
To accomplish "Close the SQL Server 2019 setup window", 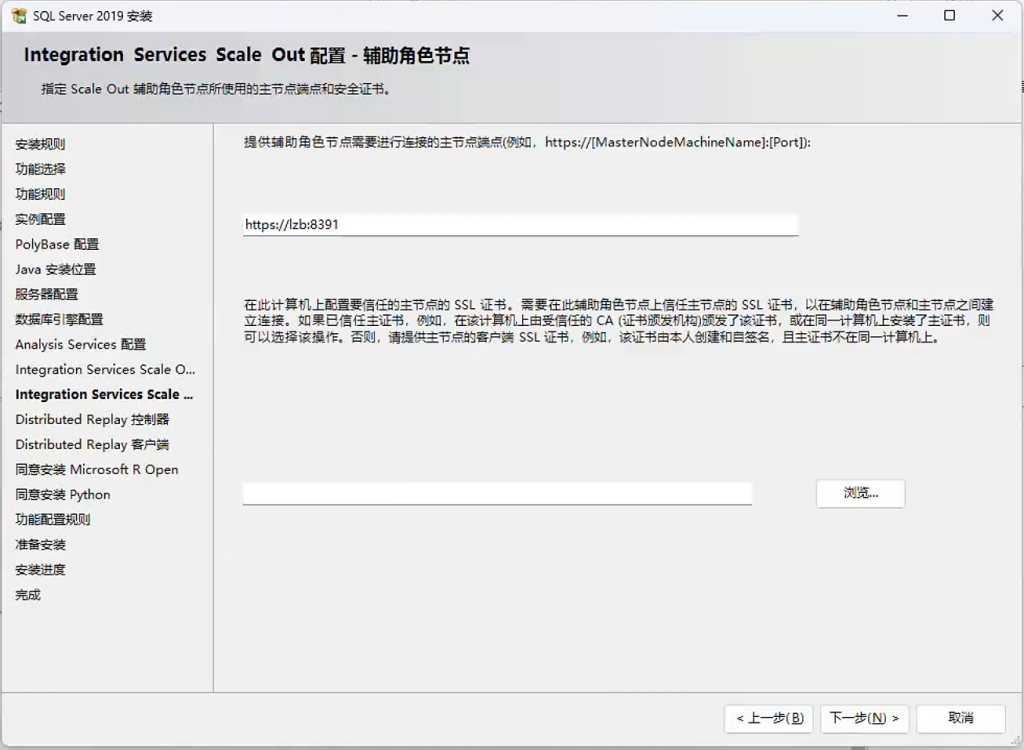I will point(997,16).
